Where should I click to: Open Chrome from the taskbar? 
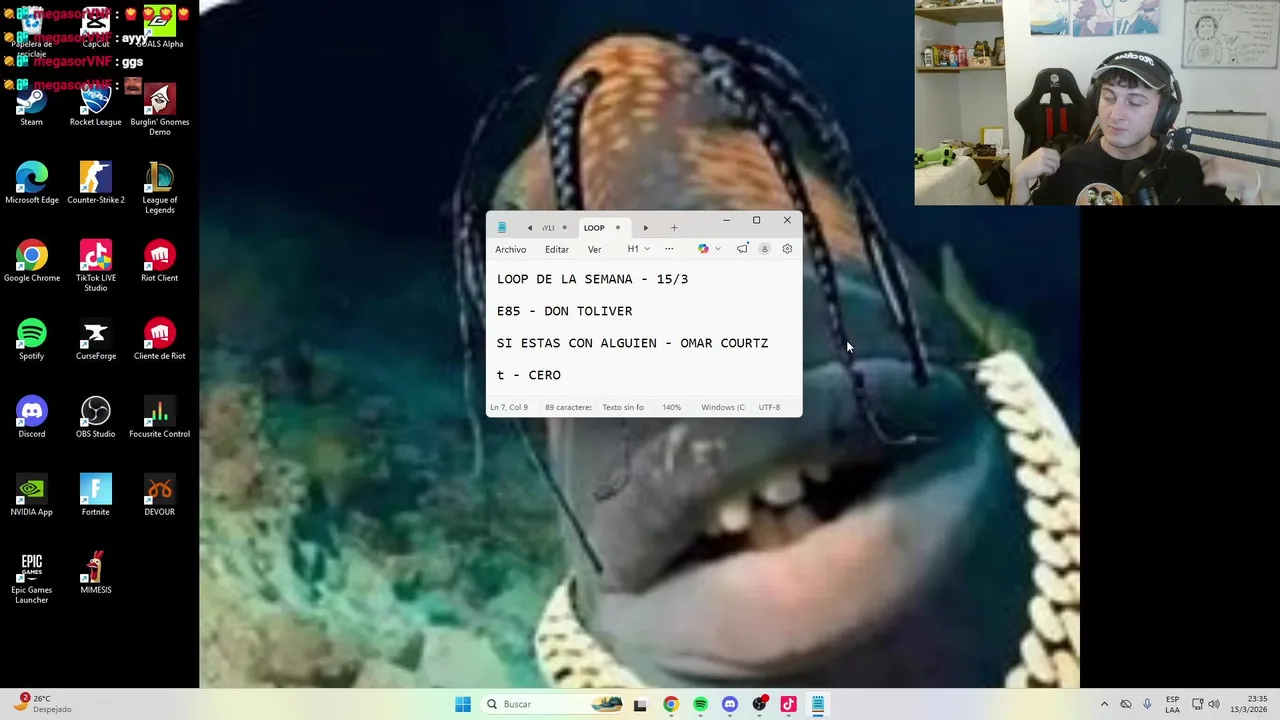tap(670, 704)
